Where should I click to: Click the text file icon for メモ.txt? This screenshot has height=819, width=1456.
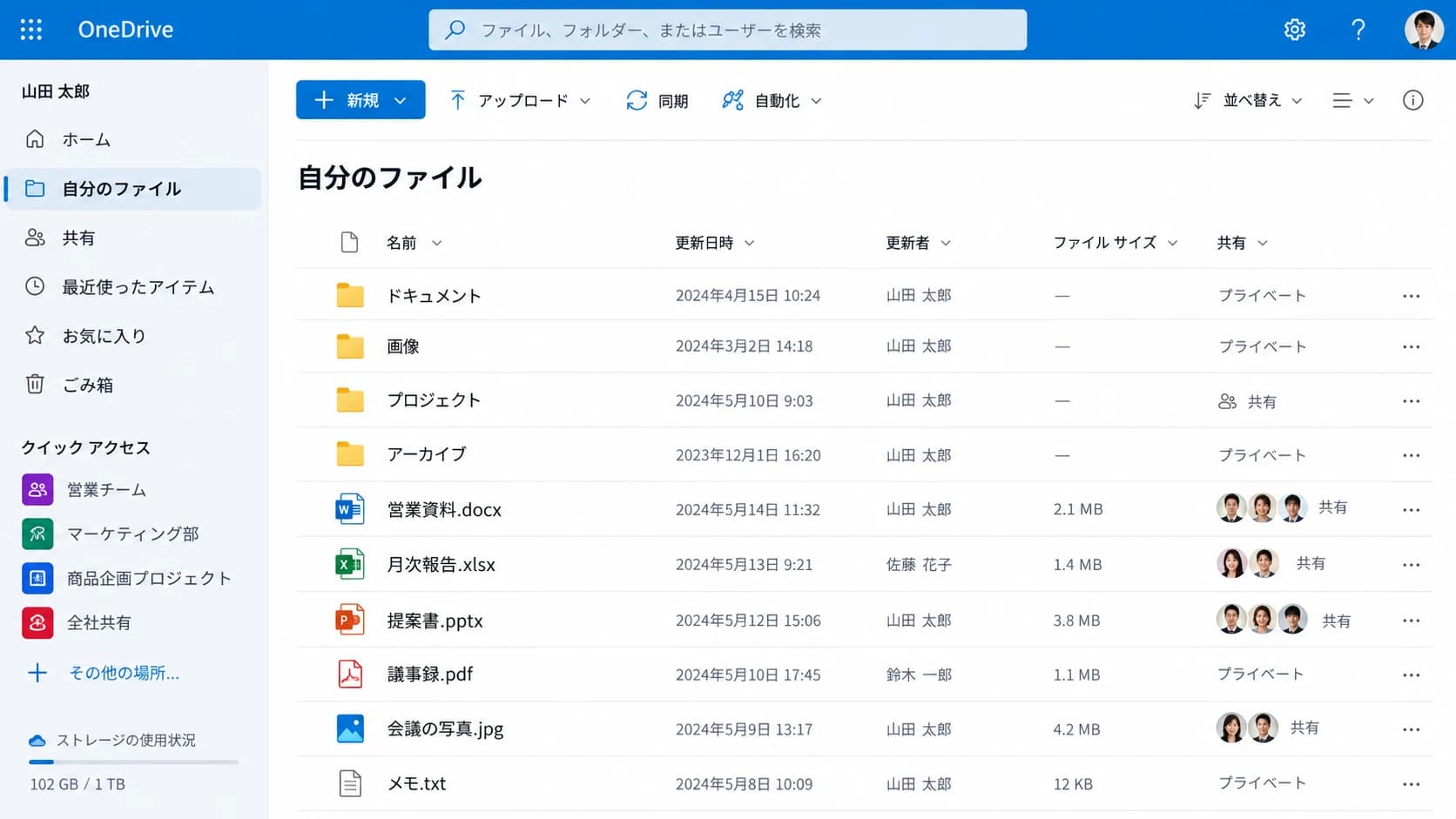coord(350,783)
